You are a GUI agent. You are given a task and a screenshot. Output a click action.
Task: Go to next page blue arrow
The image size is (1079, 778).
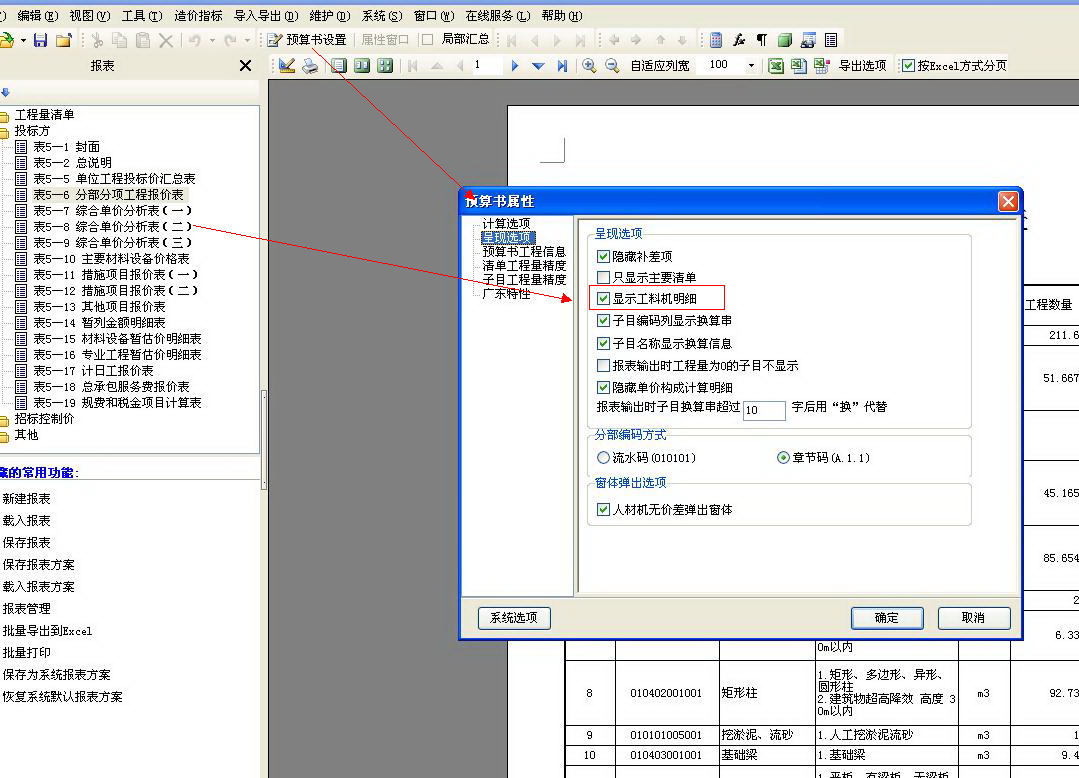(515, 66)
